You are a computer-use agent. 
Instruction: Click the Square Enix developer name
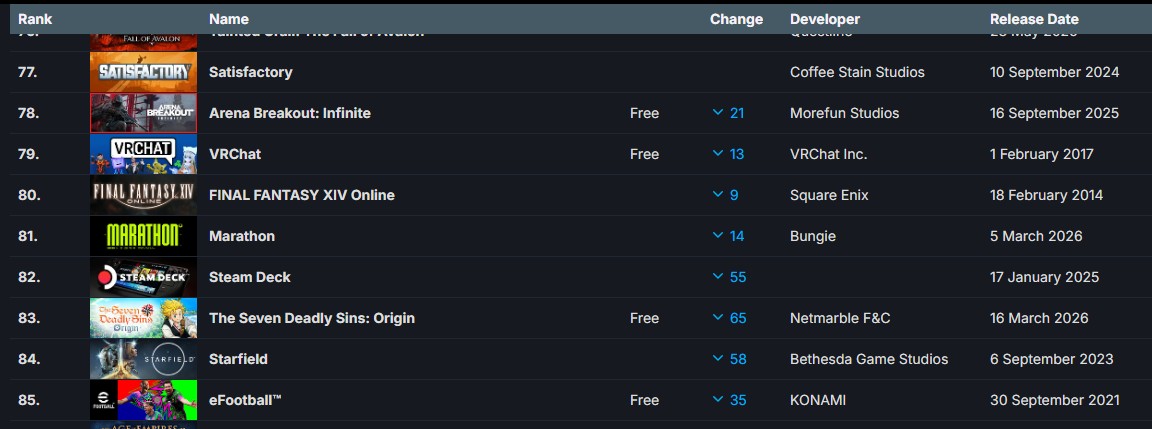click(x=829, y=195)
